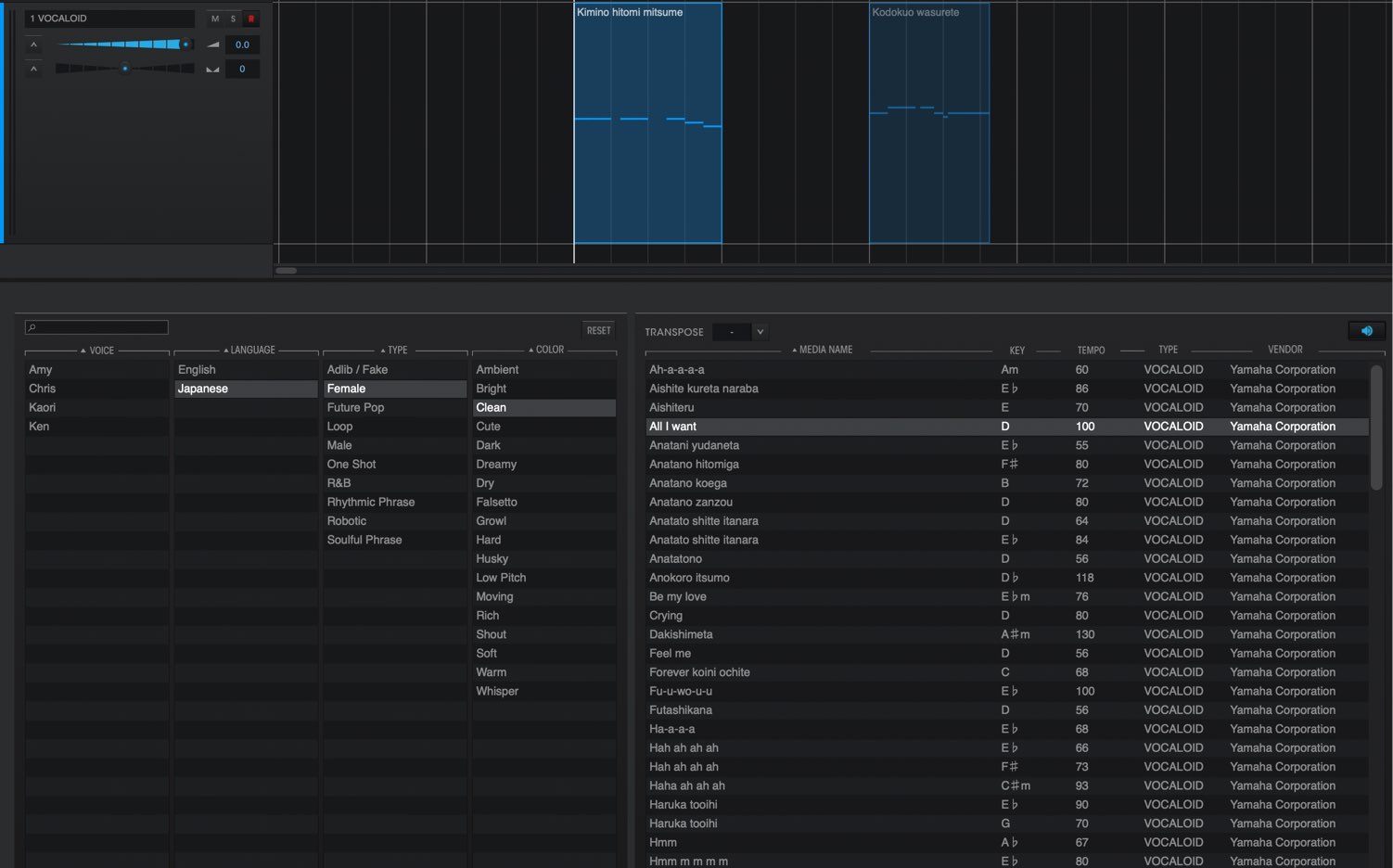Screen dimensions: 1393x868
Task: Select the Loop type filter
Action: pos(395,427)
